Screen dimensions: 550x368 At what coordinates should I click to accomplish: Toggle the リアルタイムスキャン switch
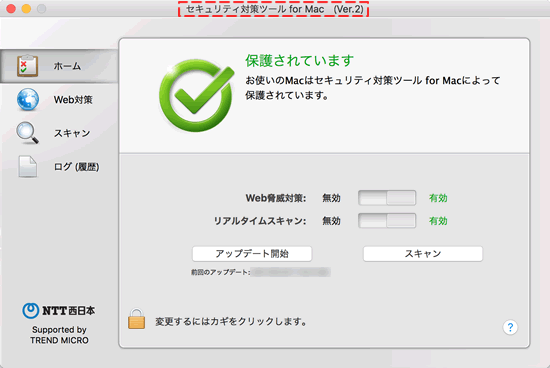[x=387, y=221]
